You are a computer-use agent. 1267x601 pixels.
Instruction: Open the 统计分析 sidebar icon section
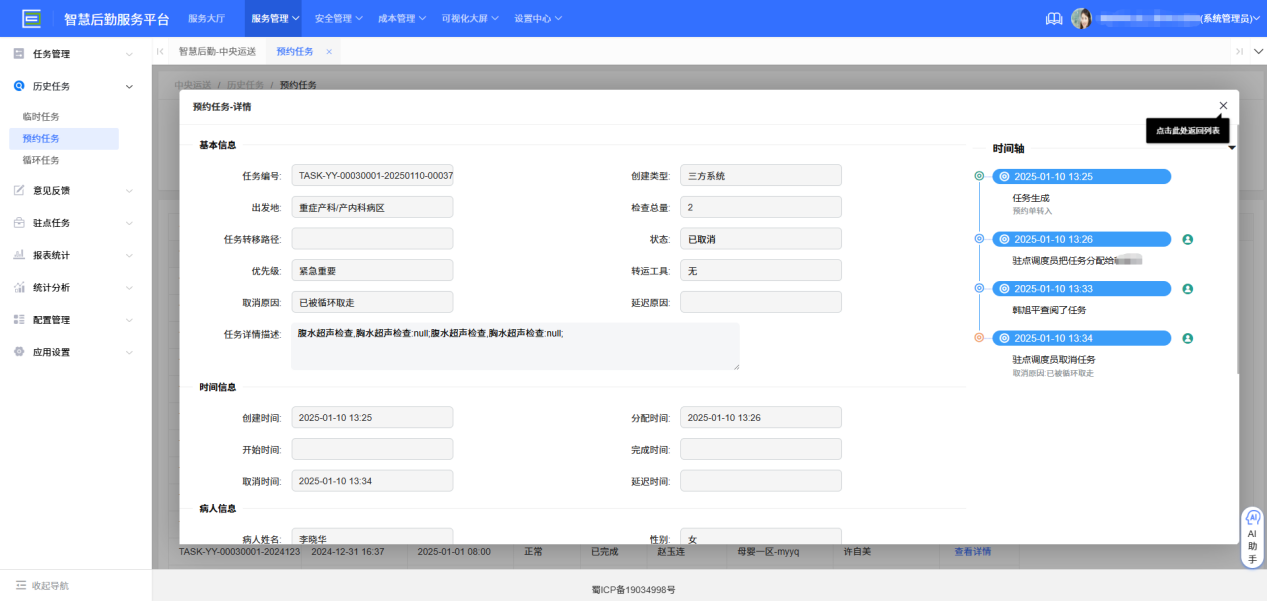[18, 287]
